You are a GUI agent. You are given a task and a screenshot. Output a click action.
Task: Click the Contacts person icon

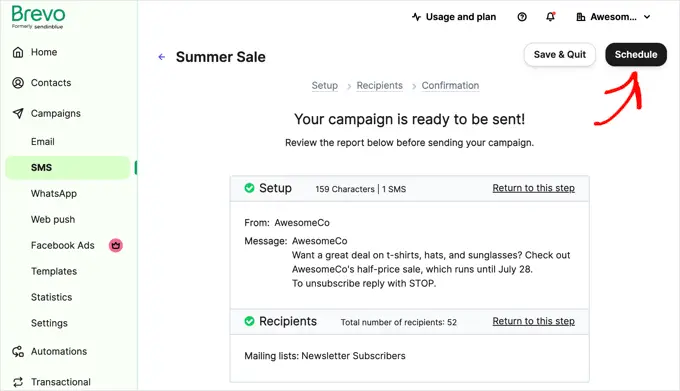(18, 82)
